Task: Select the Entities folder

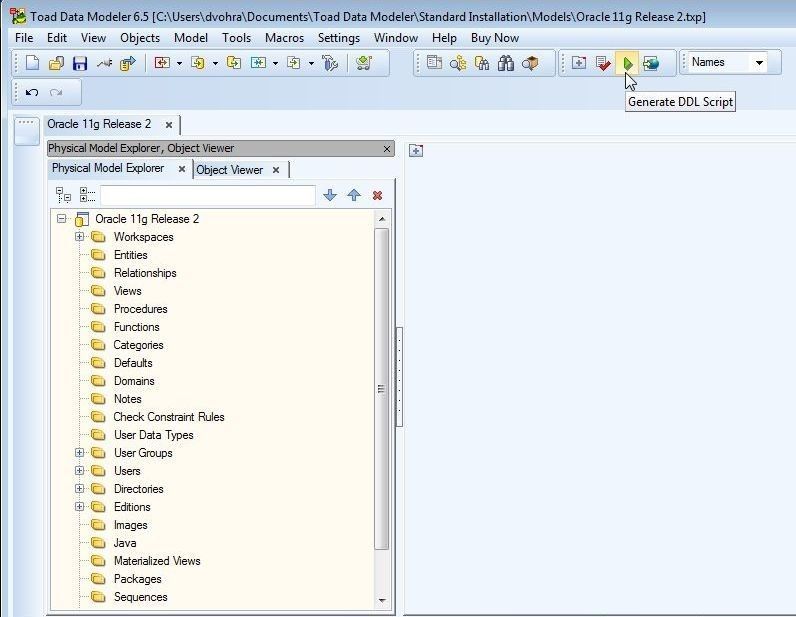Action: (130, 255)
